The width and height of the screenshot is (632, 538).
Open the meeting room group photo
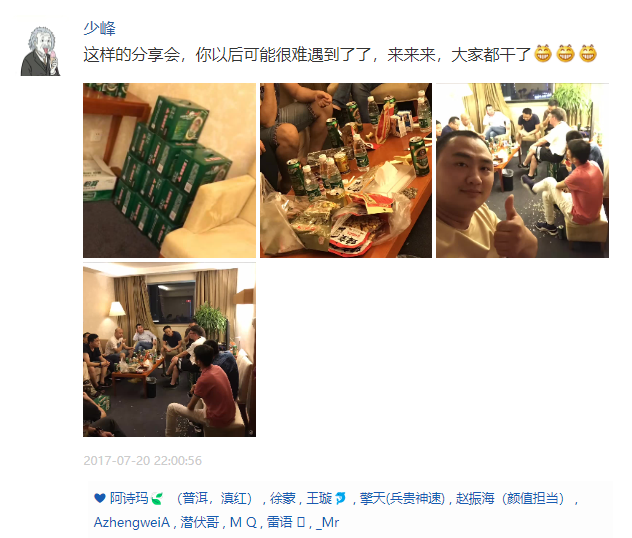(x=169, y=349)
